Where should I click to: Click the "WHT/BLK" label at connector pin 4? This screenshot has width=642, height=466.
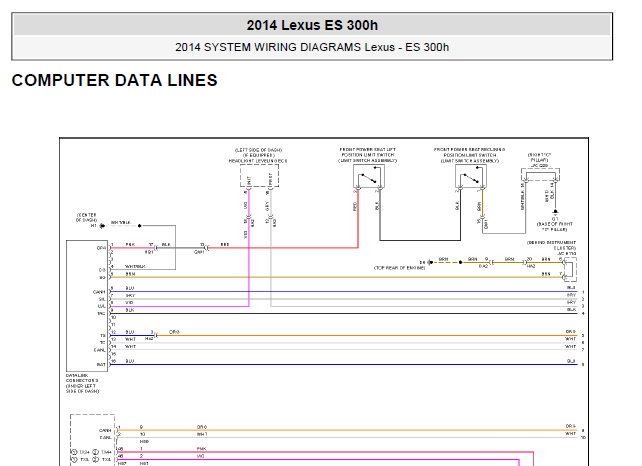click(135, 267)
